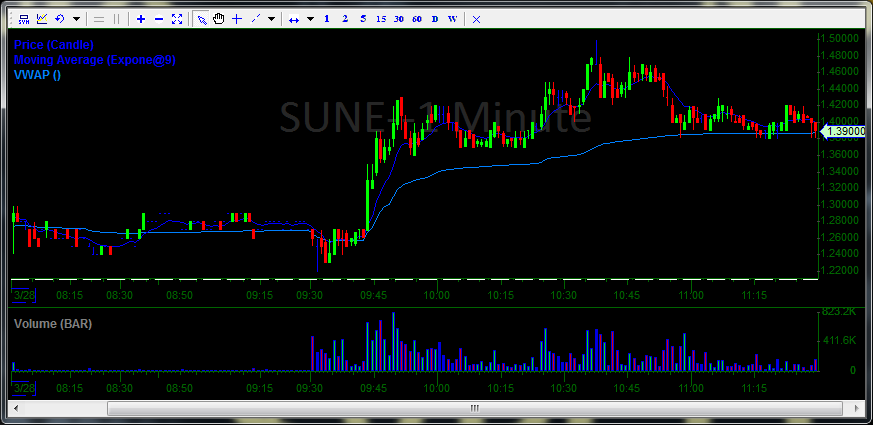
Task: Click the Moving Average (Expone@9) legend label
Action: tap(95, 60)
